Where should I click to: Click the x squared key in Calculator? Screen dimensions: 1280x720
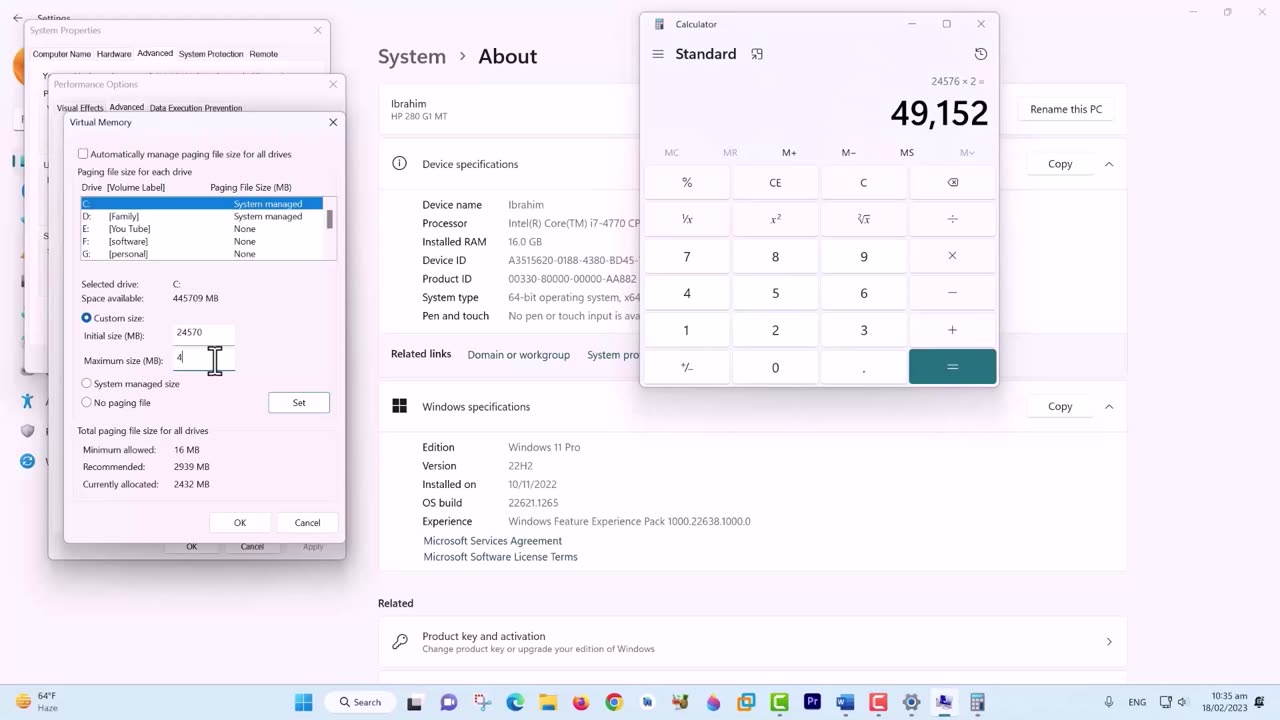click(775, 219)
